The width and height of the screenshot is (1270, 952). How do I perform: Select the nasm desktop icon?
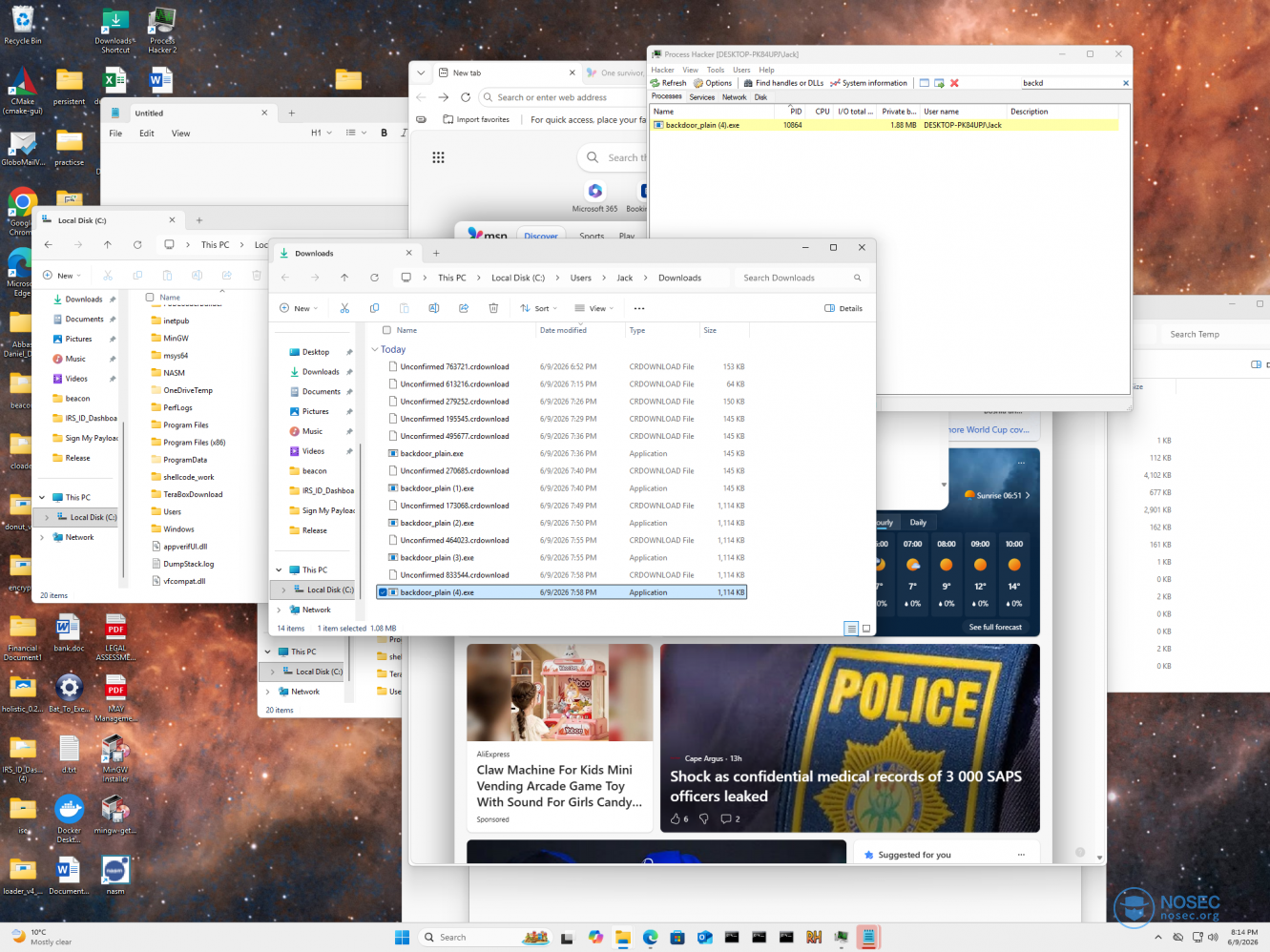pos(115,875)
